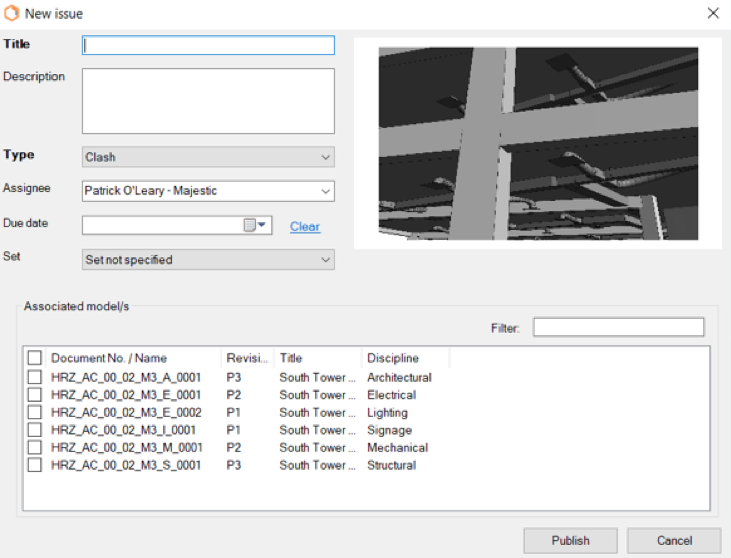
Task: Click revision P1 of the Signage model
Action: pyautogui.click(x=233, y=430)
